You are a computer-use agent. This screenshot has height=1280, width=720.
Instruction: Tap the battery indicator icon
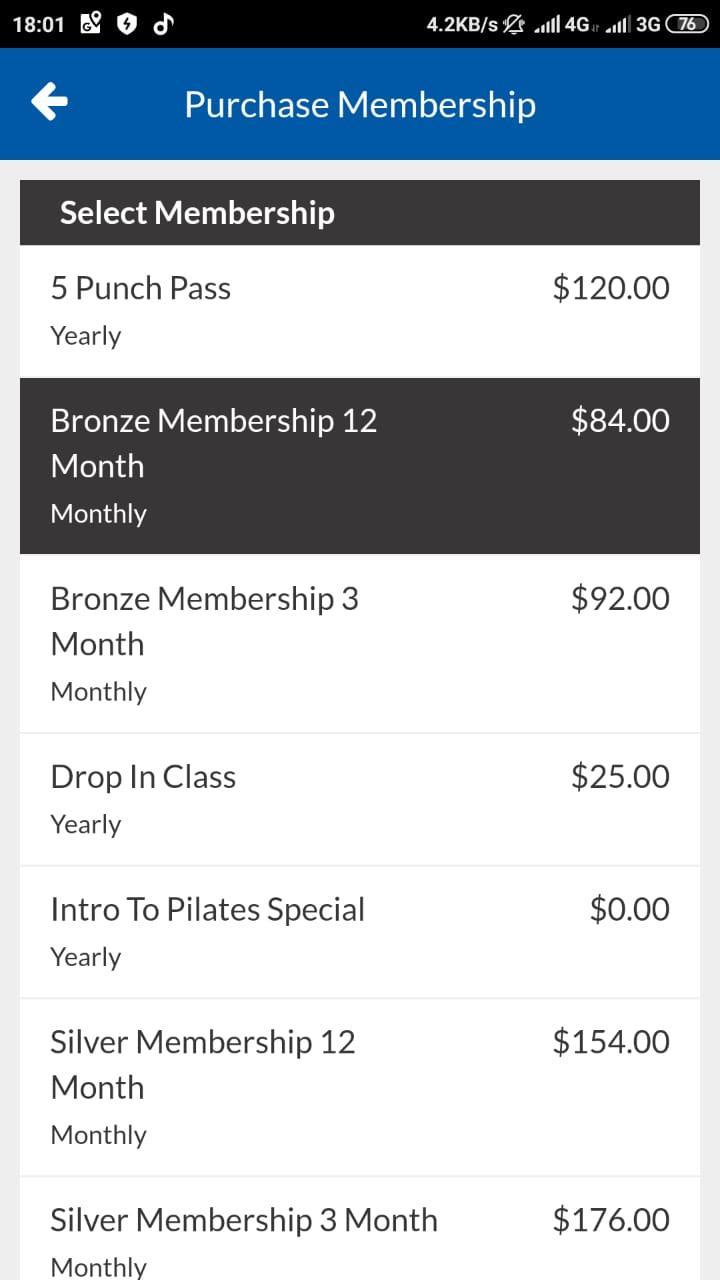[687, 24]
